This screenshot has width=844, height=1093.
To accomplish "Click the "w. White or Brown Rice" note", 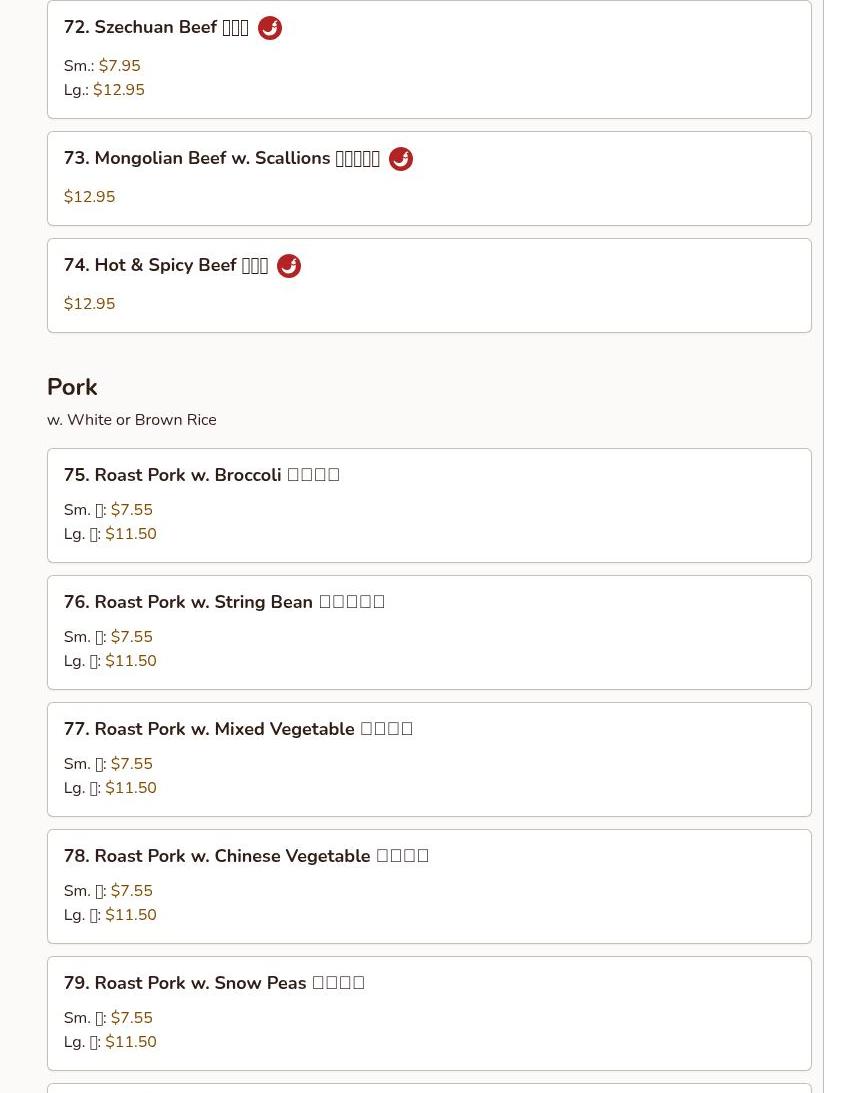I will [x=132, y=420].
